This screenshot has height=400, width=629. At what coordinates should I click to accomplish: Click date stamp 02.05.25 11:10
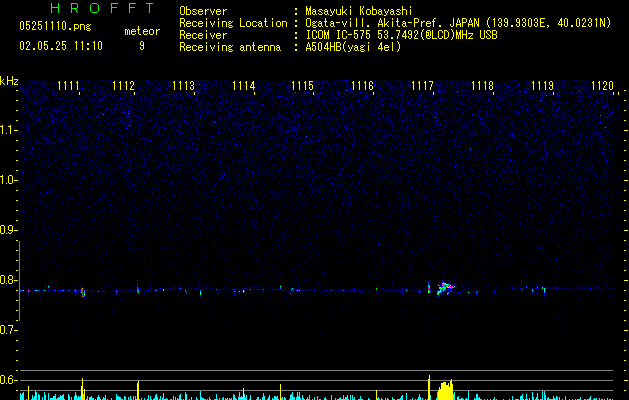click(61, 46)
